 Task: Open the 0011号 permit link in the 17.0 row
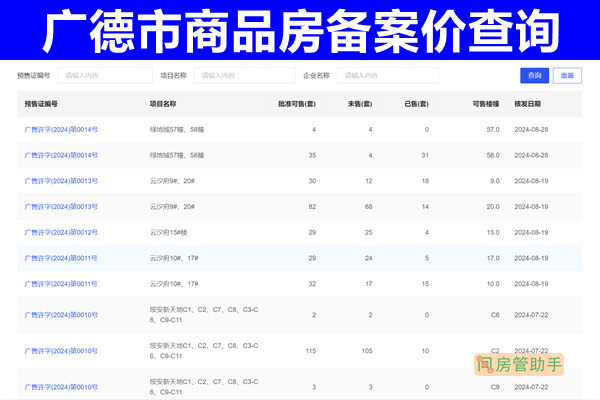tap(61, 258)
